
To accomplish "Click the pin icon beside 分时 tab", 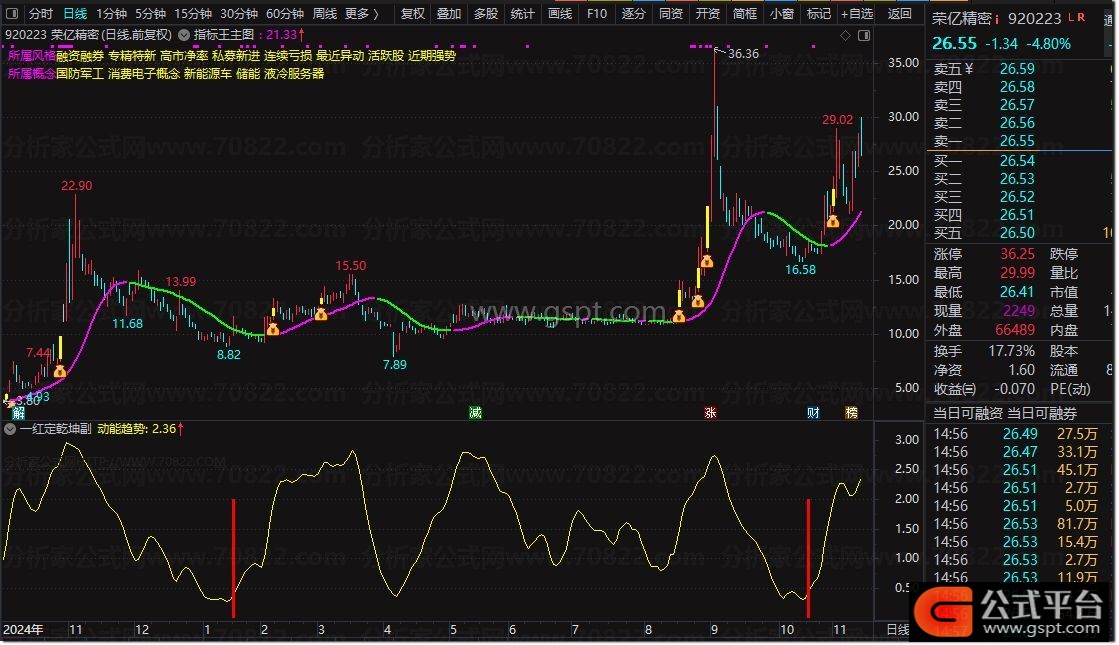I will 13,14.
